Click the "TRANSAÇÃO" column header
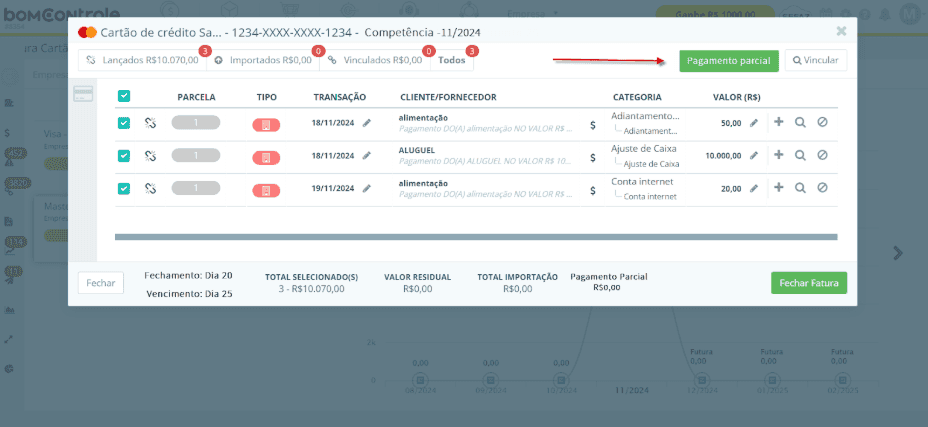 [340, 97]
